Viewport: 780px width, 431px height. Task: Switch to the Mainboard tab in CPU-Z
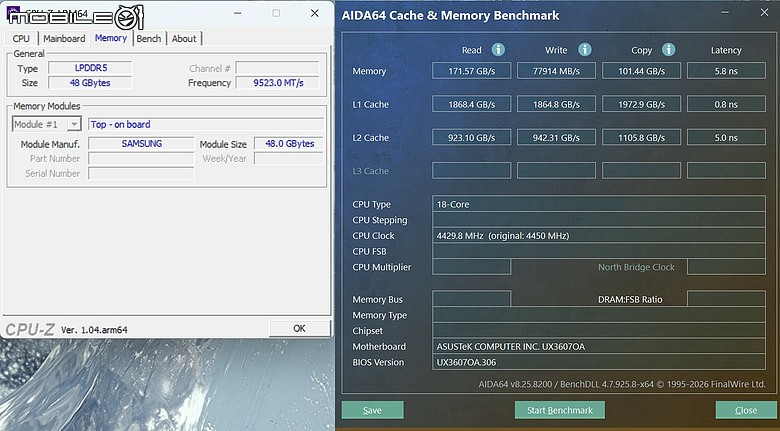64,38
